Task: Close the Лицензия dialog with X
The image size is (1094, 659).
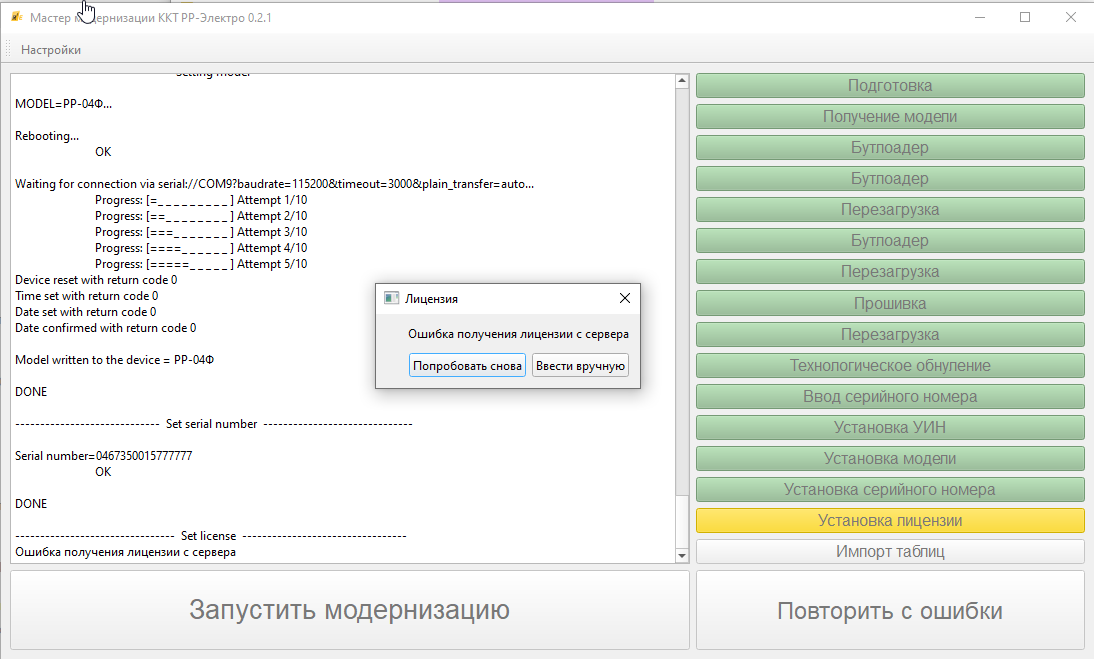Action: click(x=625, y=298)
